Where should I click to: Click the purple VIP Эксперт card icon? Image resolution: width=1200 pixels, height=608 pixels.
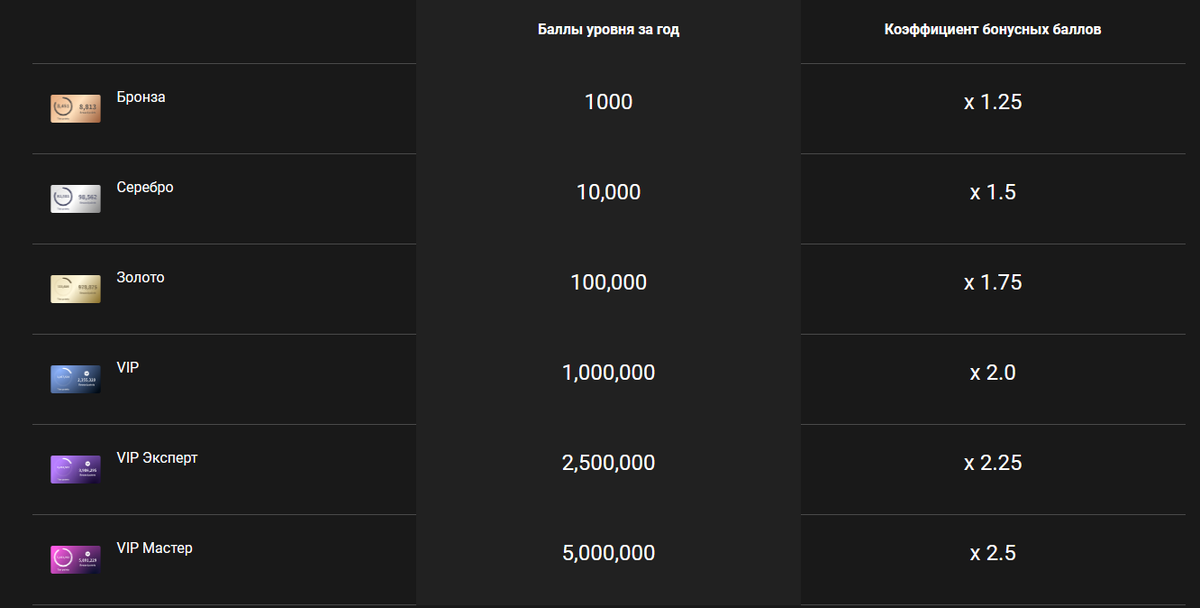[76, 469]
